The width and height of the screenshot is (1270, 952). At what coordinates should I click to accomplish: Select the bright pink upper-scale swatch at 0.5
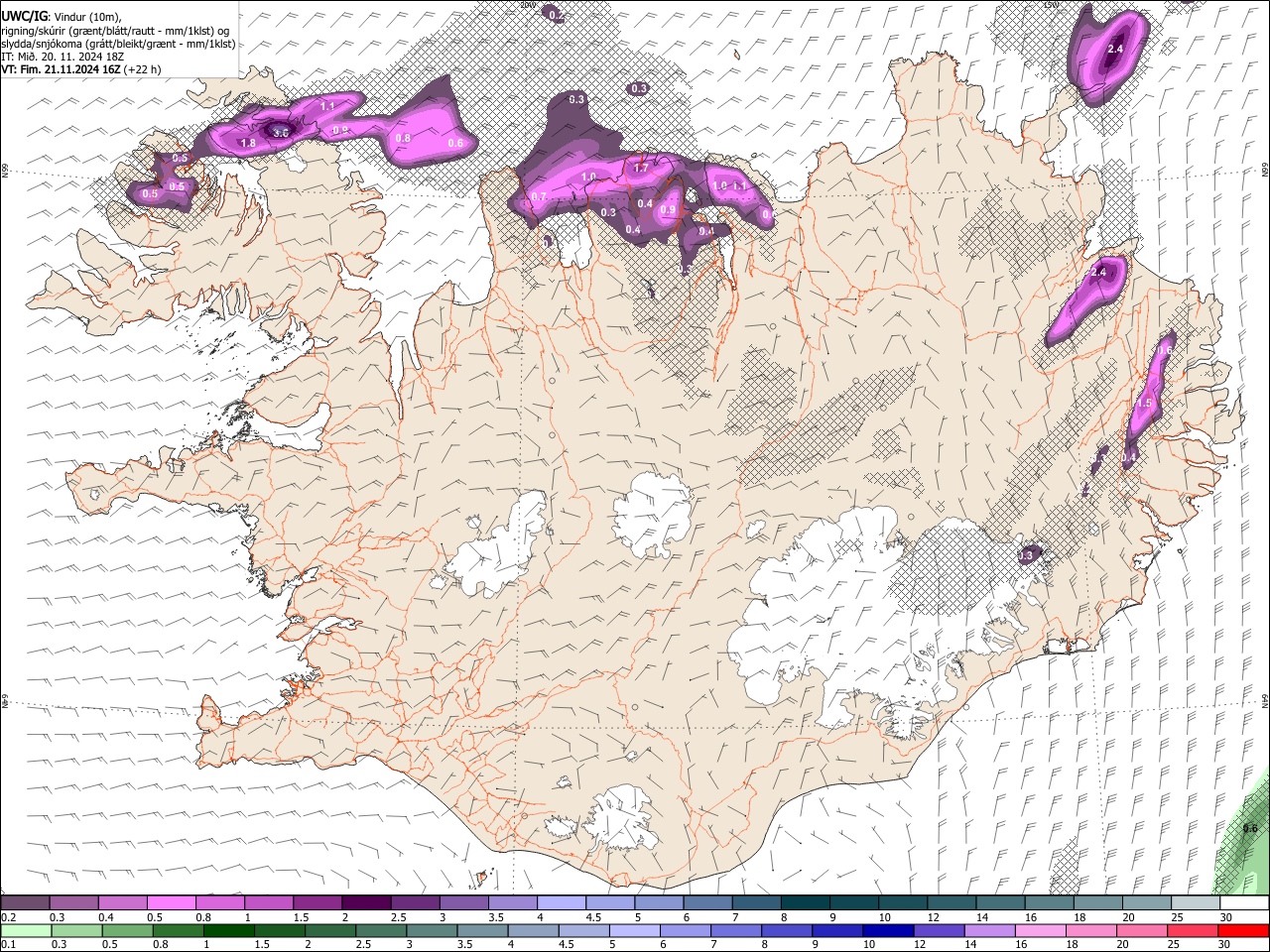point(171,903)
